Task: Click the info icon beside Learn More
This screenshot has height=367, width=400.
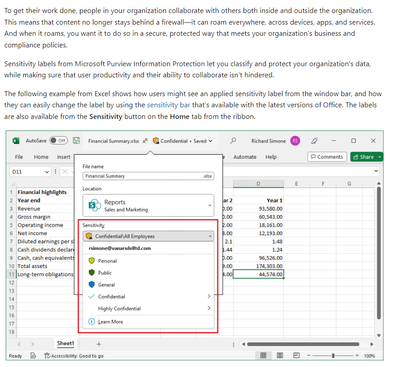Action: point(91,322)
